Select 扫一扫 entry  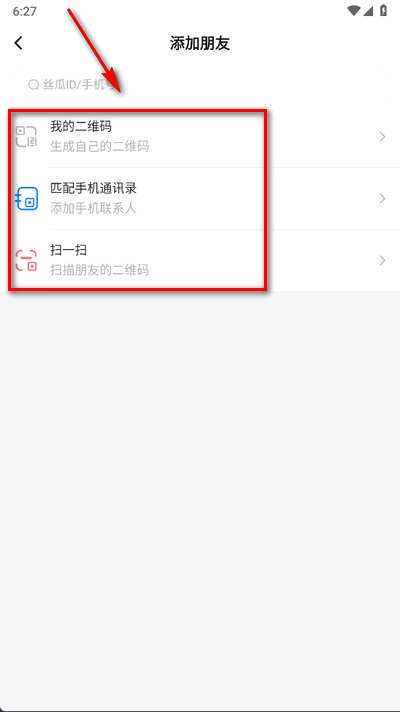(200, 260)
